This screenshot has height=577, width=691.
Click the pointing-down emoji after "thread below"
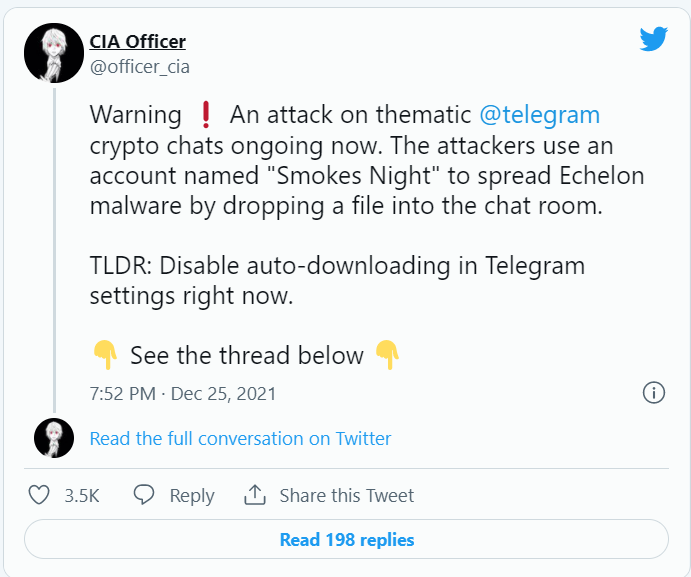(x=387, y=355)
